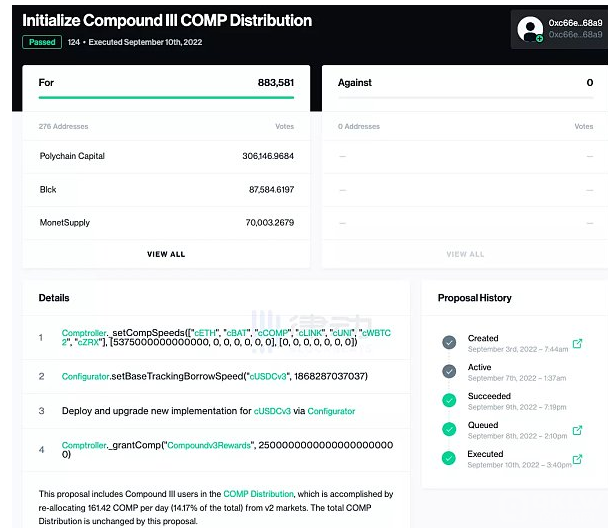The height and width of the screenshot is (528, 608).
Task: Select the Polychain Capital voter row
Action: 166,156
